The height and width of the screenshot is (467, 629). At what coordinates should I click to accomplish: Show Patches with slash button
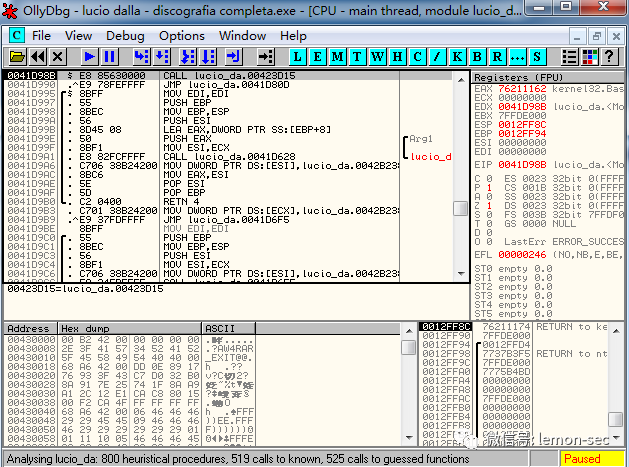437,57
